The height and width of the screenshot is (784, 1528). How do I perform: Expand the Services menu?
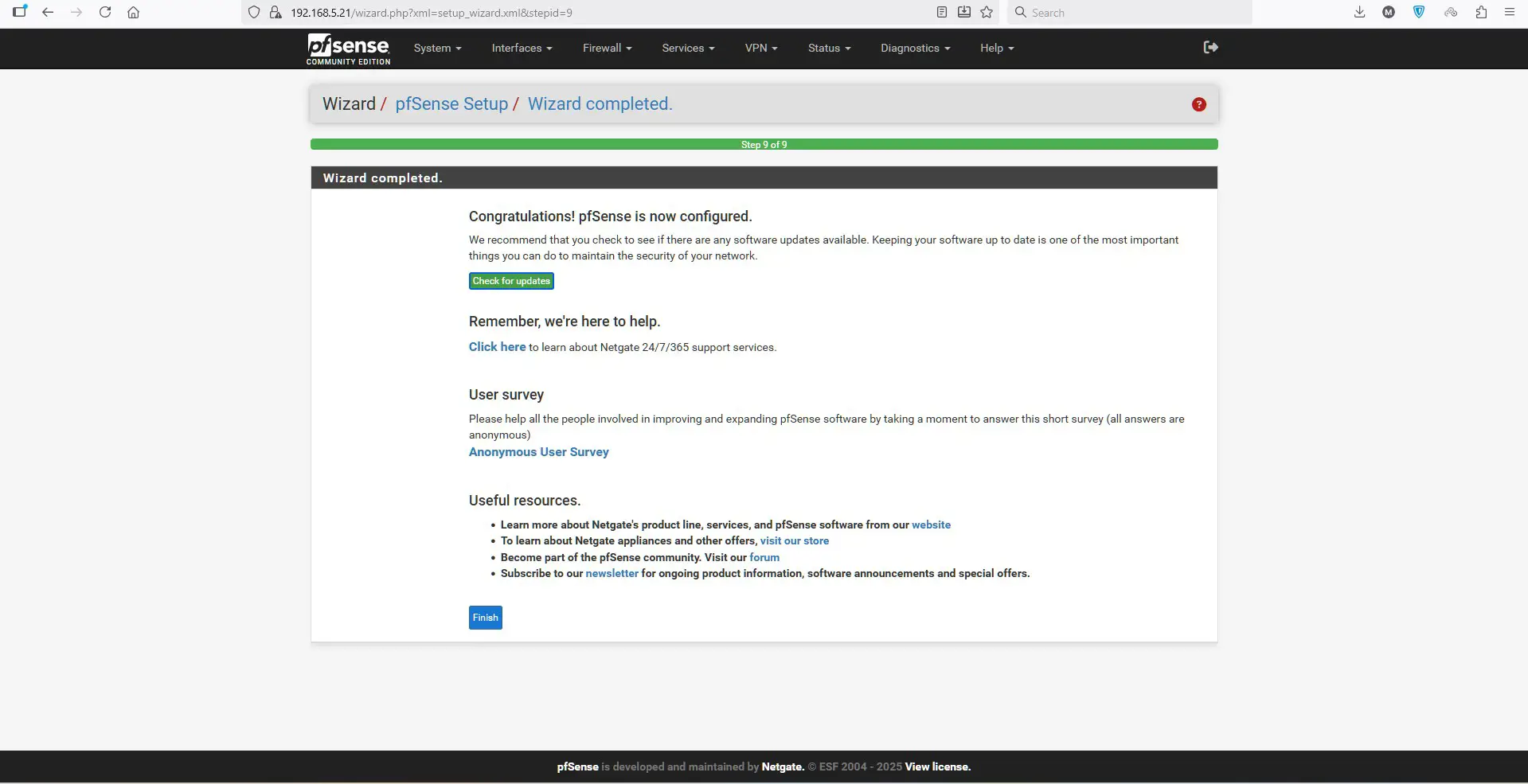688,49
